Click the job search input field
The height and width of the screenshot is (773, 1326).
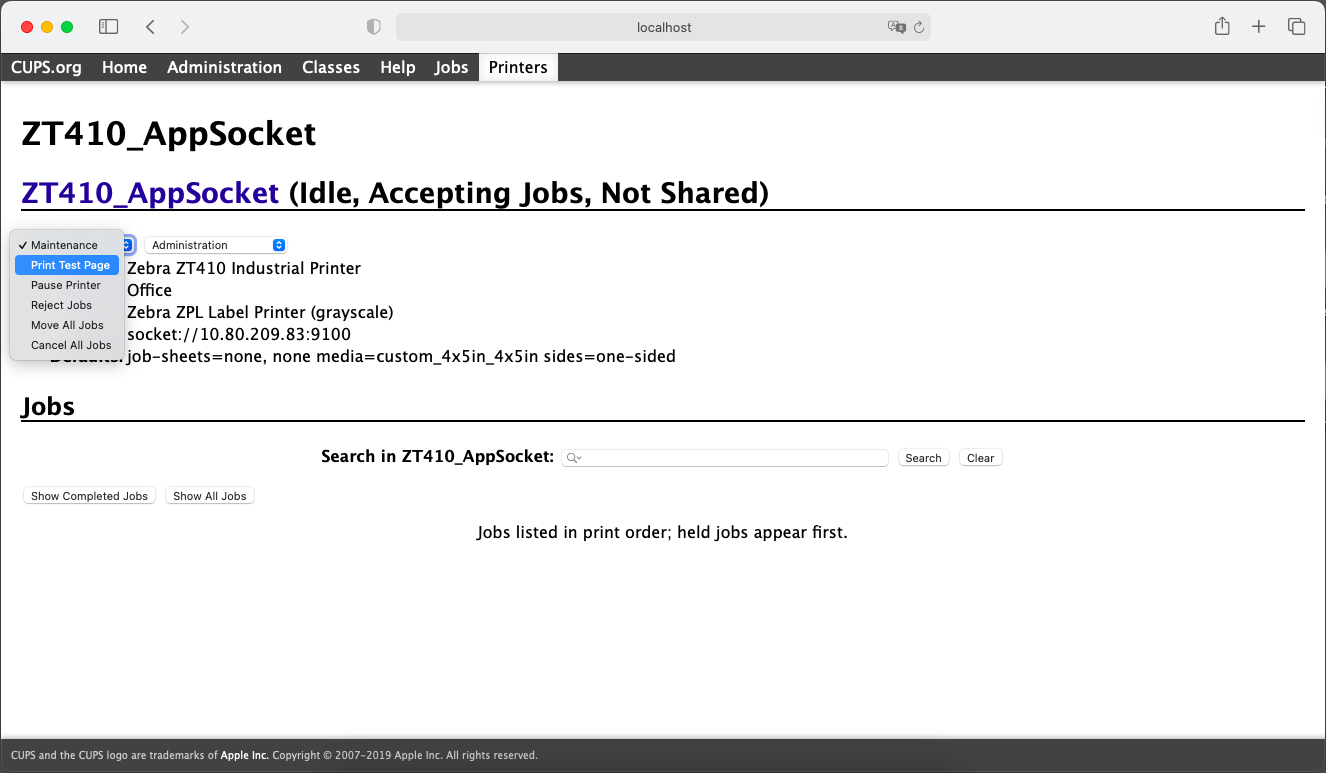(x=730, y=458)
